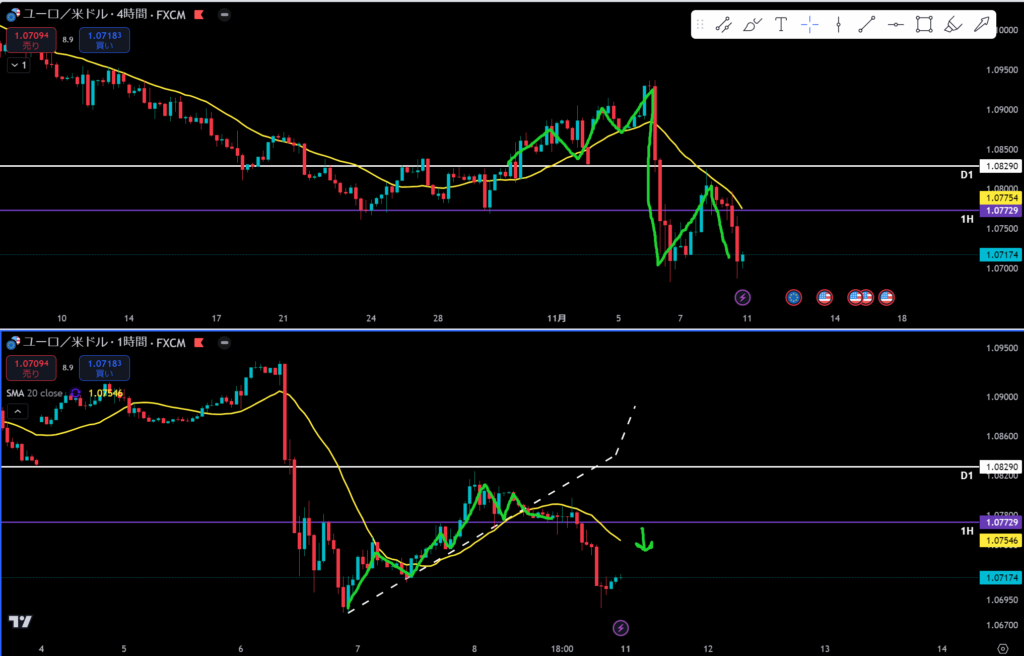Open the SMA 20 close indicator label

tap(35, 393)
